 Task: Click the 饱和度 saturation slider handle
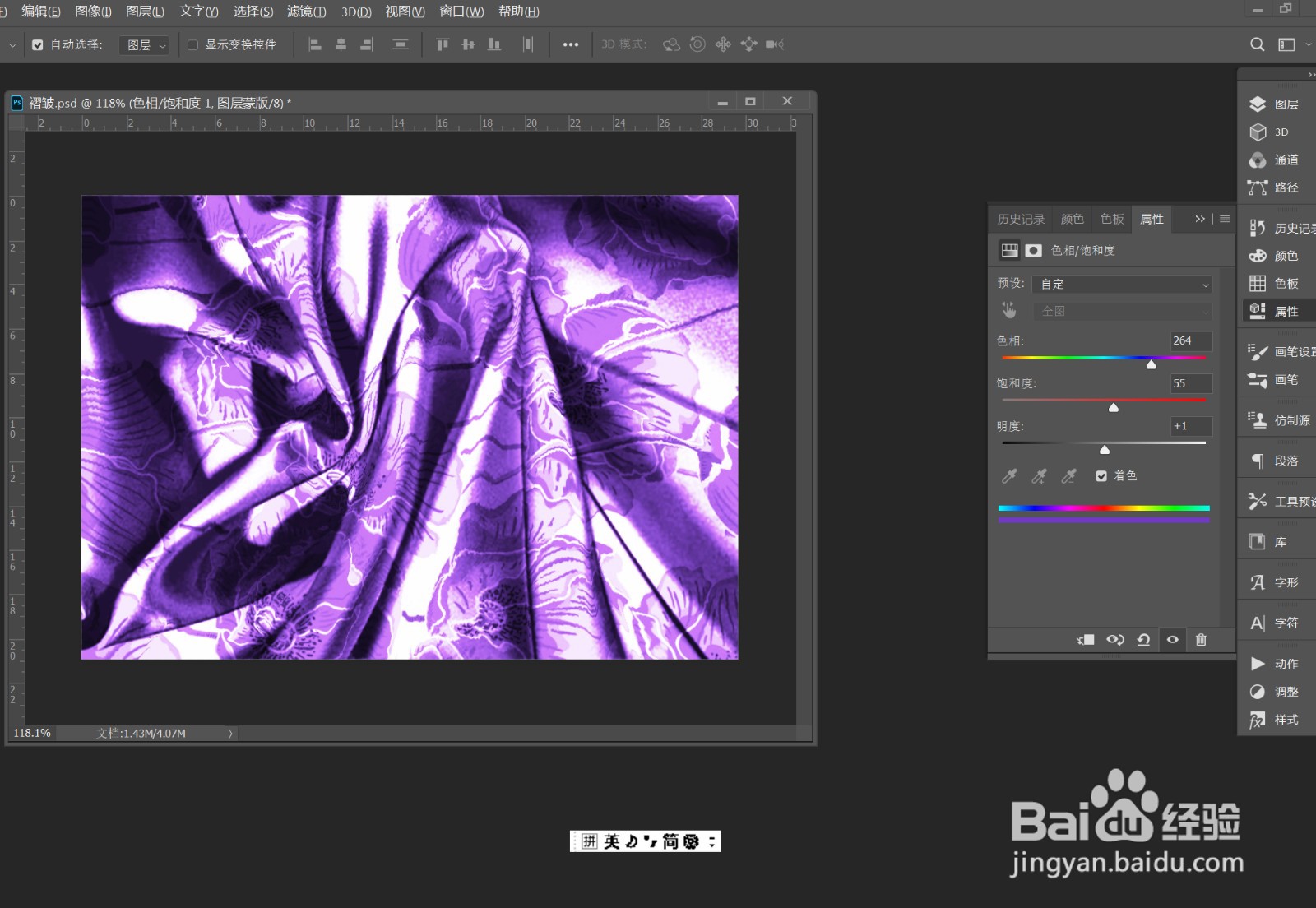coord(1113,407)
